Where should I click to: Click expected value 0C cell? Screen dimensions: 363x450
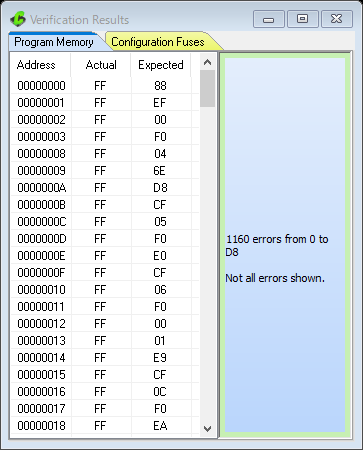click(160, 392)
